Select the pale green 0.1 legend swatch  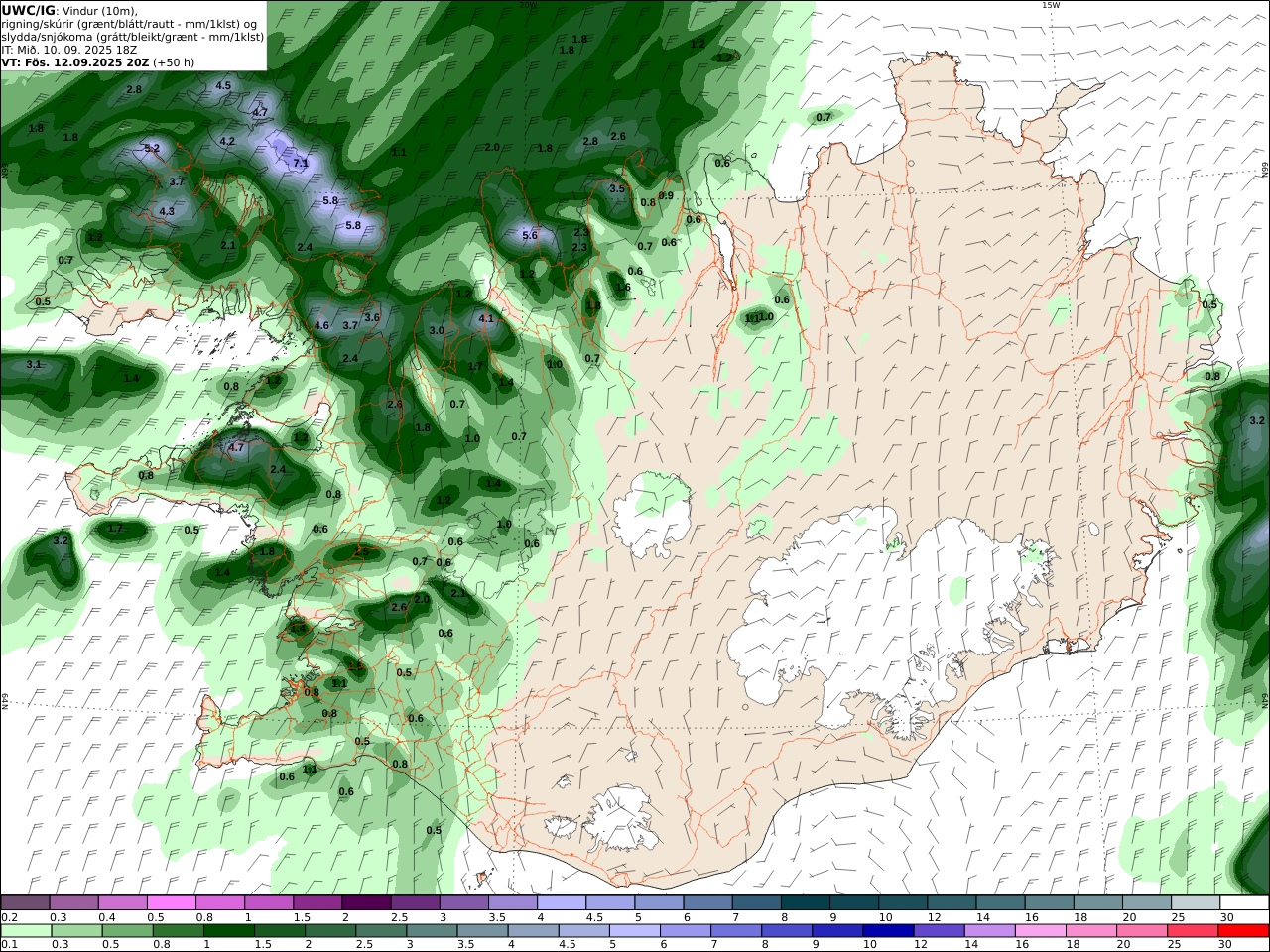(x=26, y=930)
